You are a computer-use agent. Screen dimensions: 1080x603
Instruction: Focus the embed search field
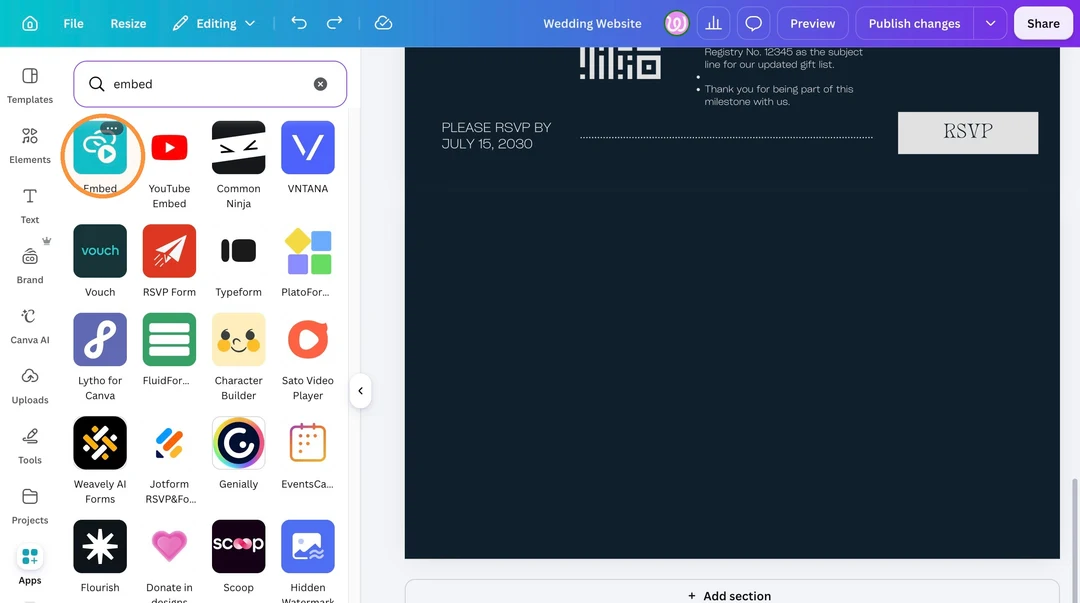pos(210,84)
